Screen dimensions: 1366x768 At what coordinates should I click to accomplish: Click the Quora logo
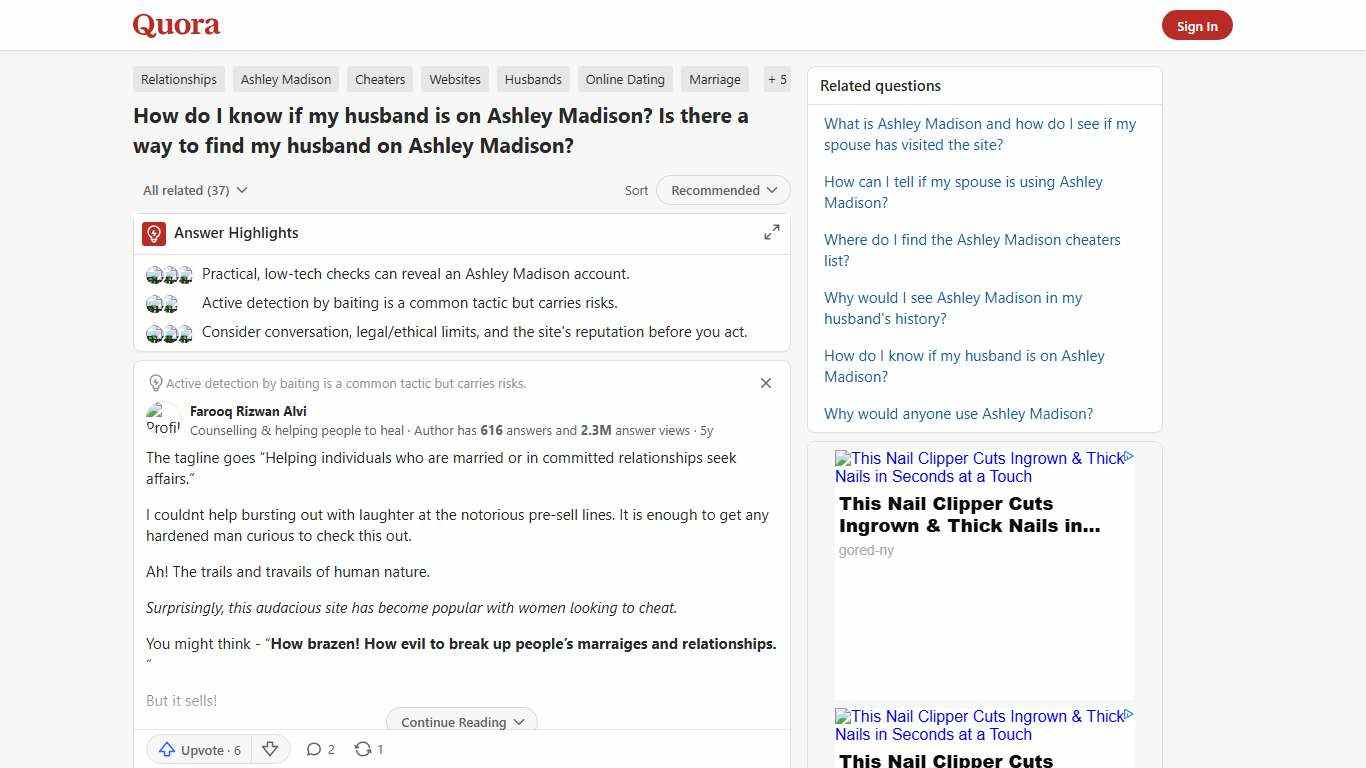[175, 25]
